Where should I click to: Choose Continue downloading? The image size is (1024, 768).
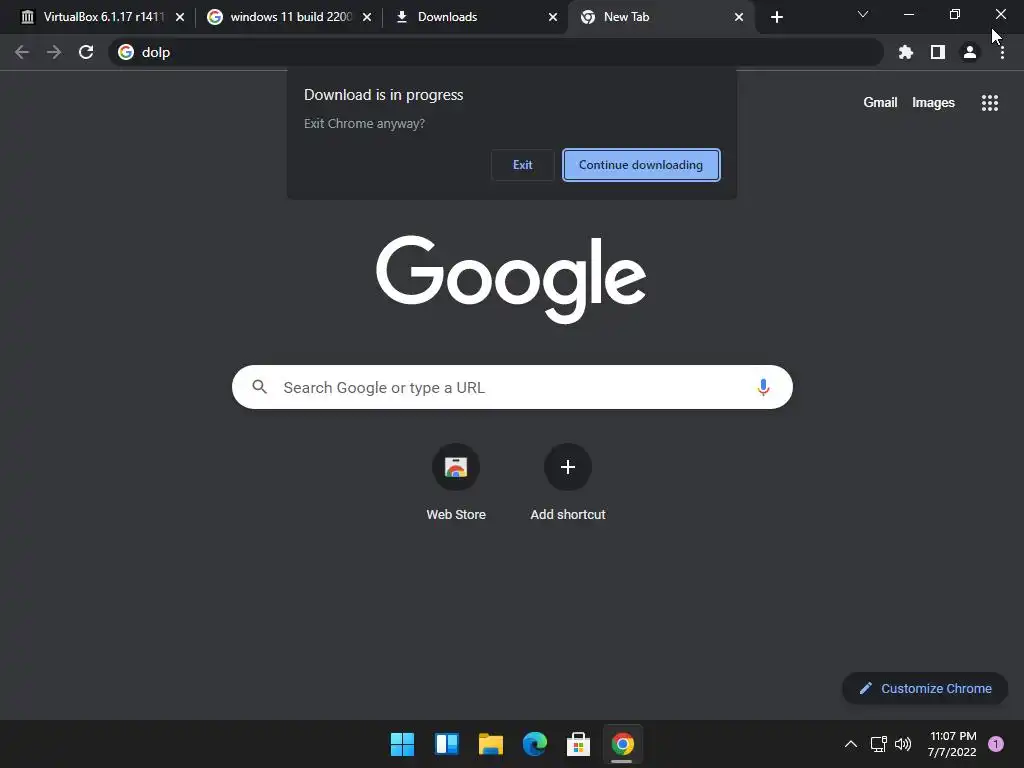(641, 165)
